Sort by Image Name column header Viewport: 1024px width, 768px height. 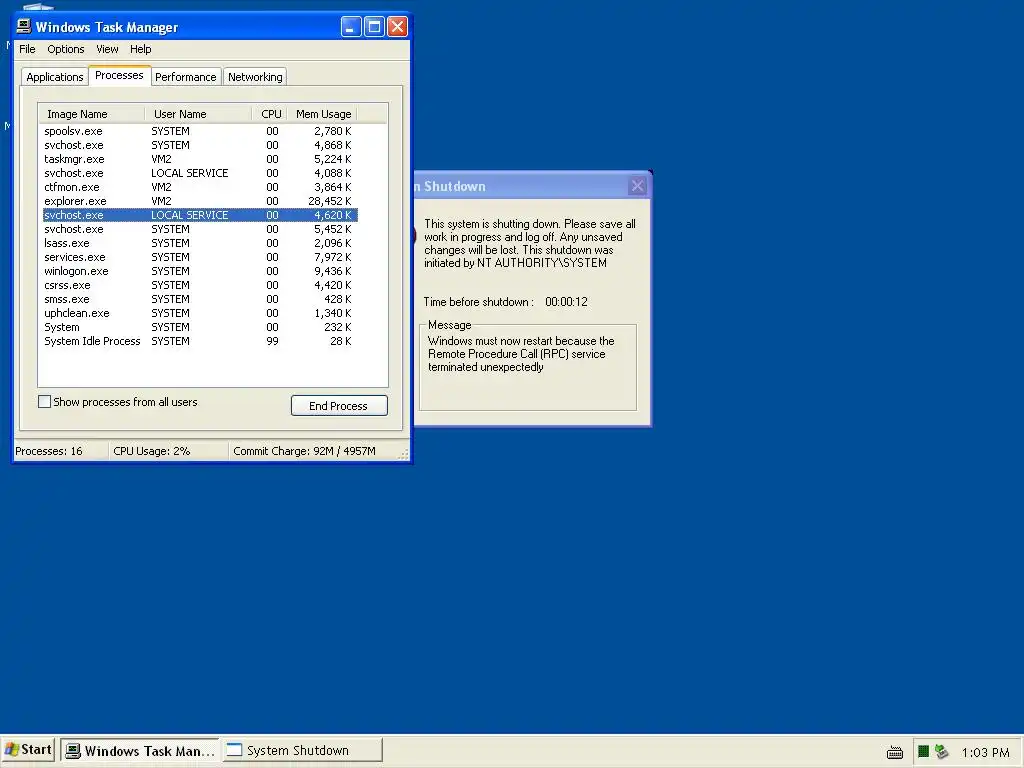tap(91, 114)
